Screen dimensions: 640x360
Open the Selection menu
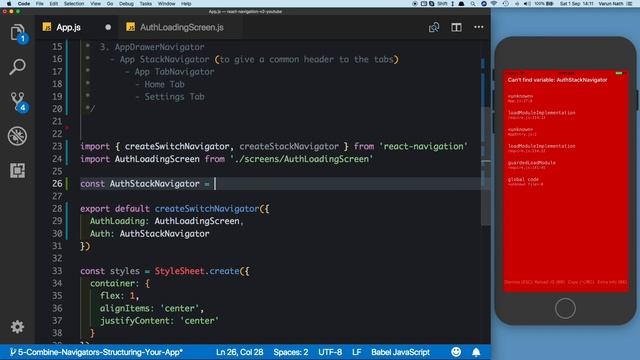point(74,4)
